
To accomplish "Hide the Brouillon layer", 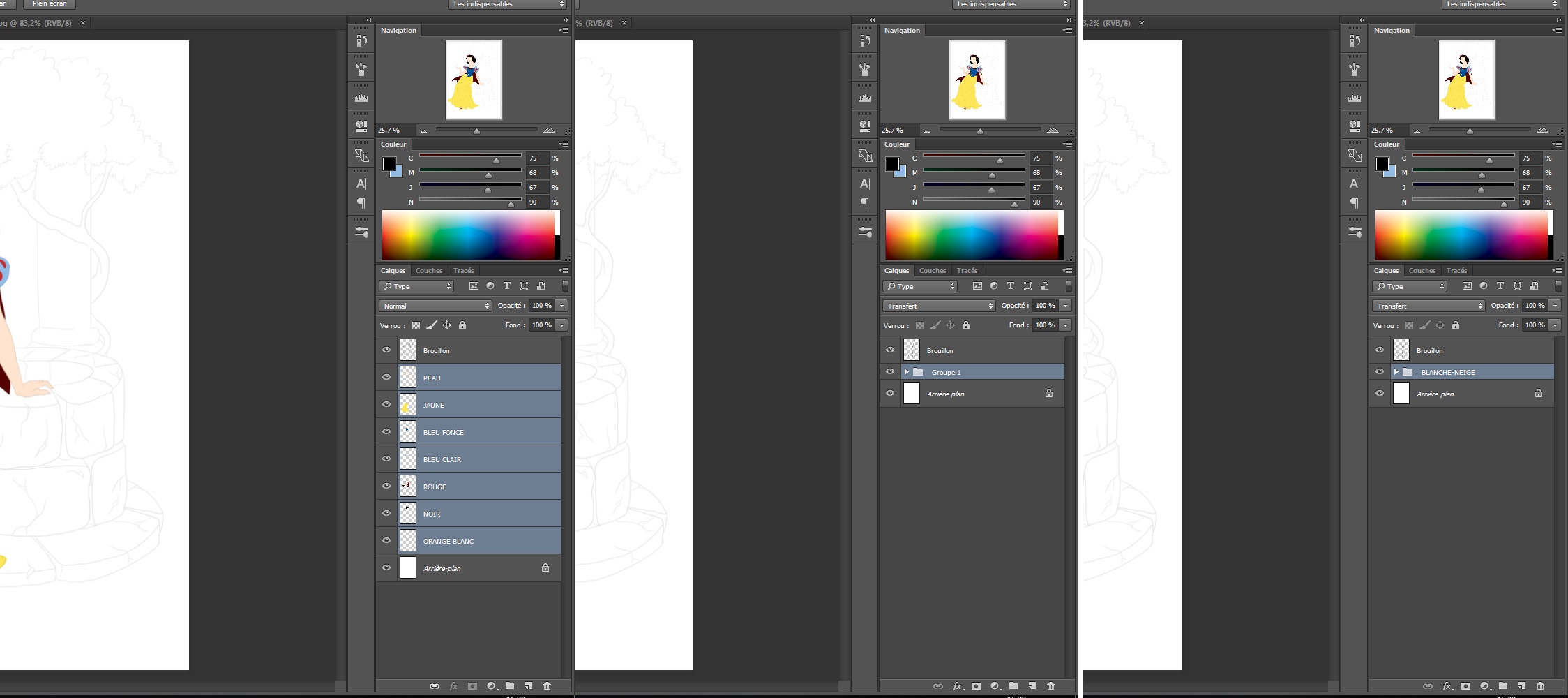I will [x=386, y=350].
